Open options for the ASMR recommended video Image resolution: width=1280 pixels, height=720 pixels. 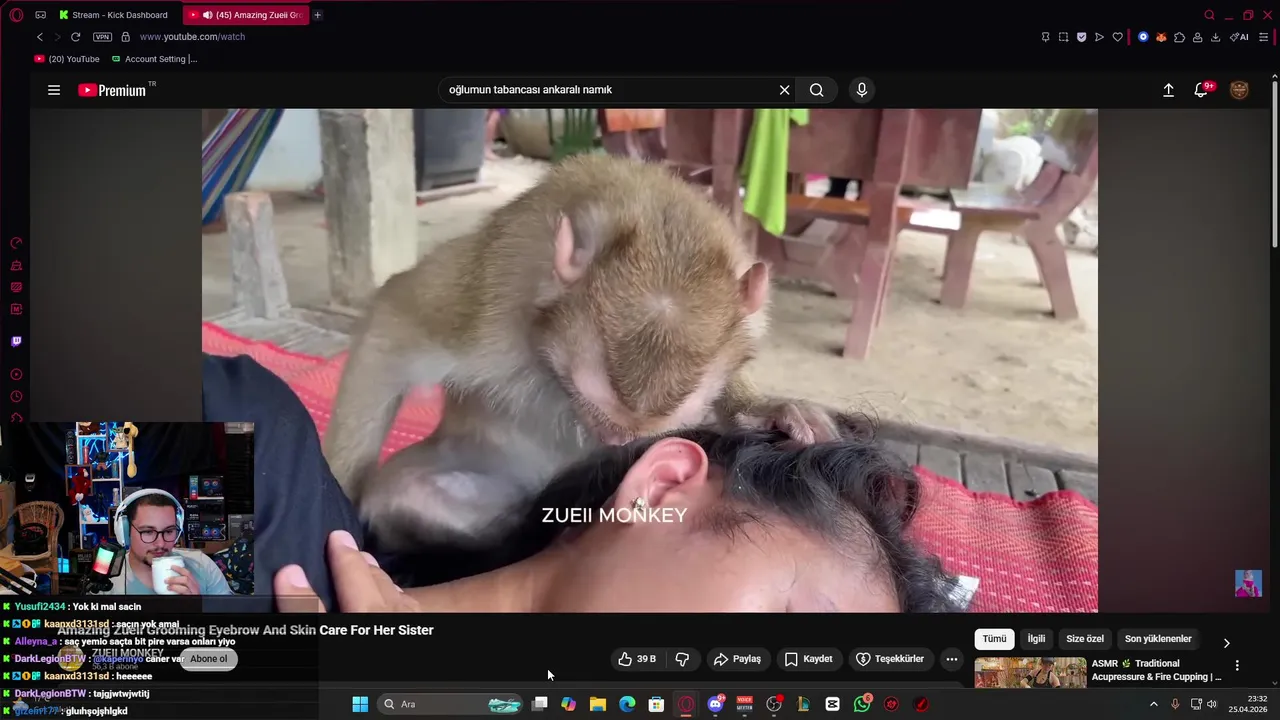point(1237,665)
